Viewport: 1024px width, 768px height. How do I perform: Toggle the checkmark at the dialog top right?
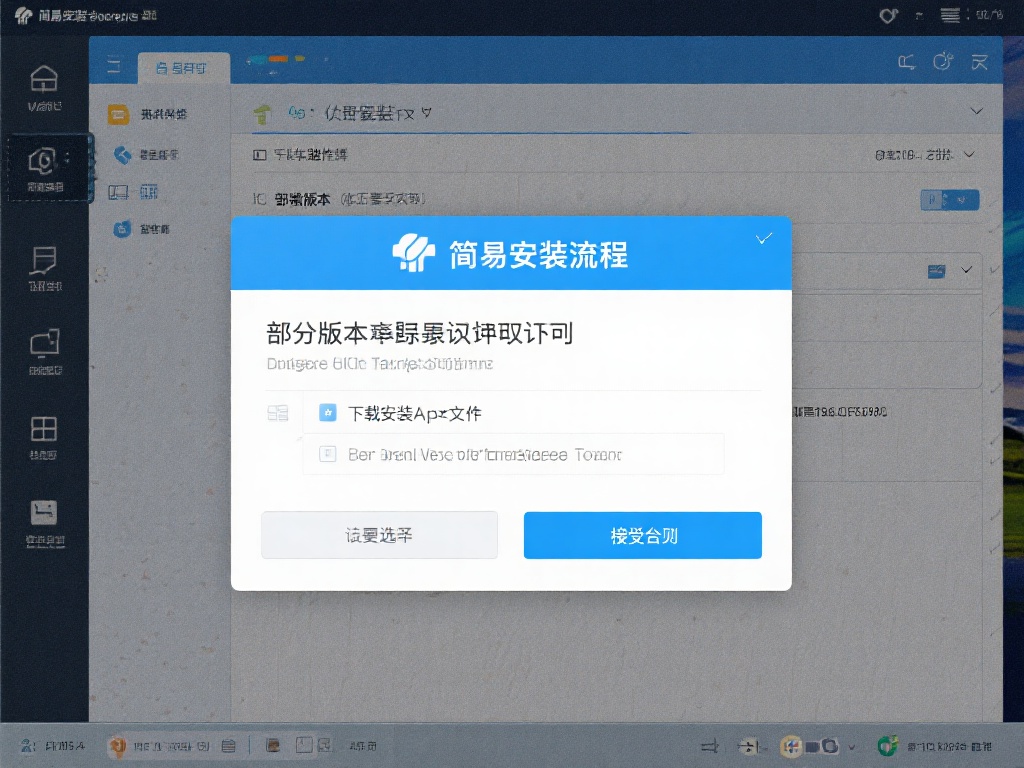765,238
